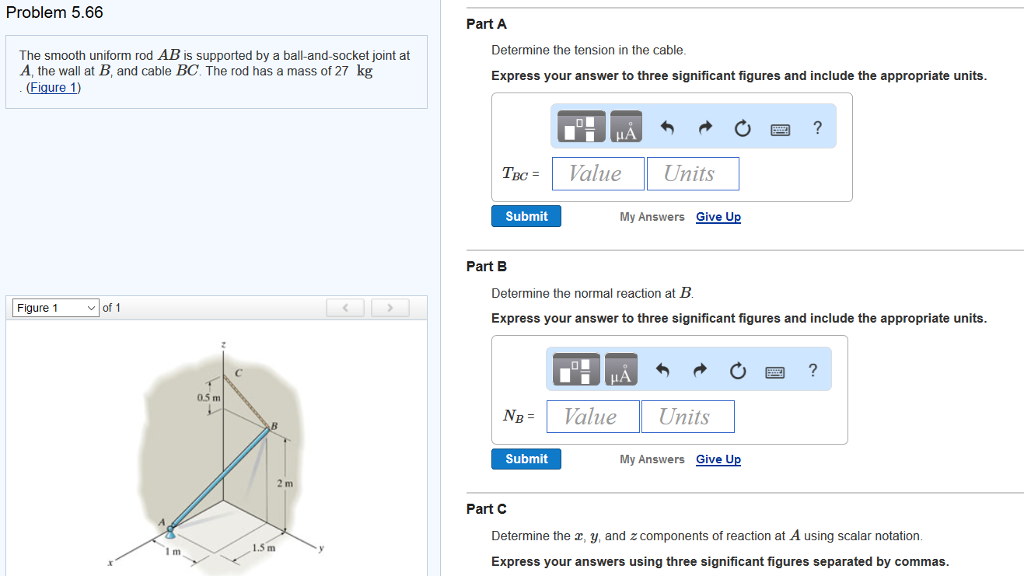Submit the answer for Part A
This screenshot has height=576, width=1024.
coord(525,216)
